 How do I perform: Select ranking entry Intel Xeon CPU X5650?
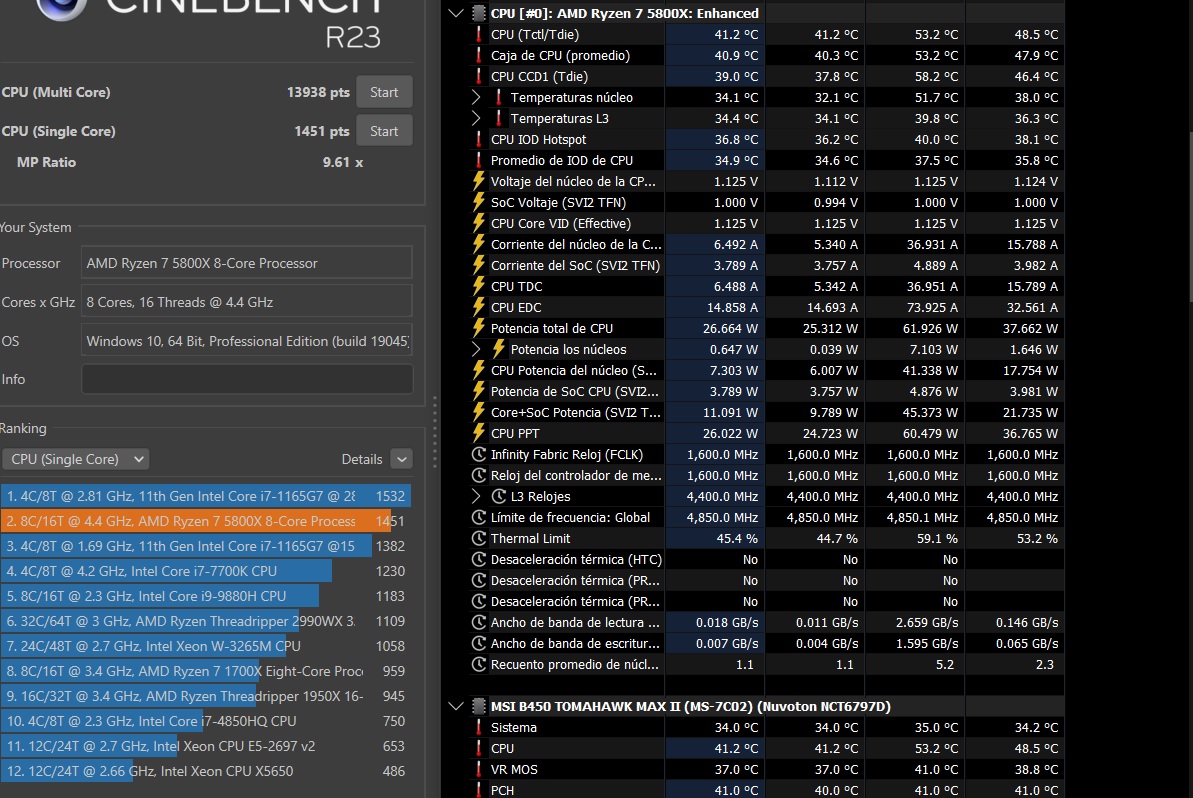206,771
